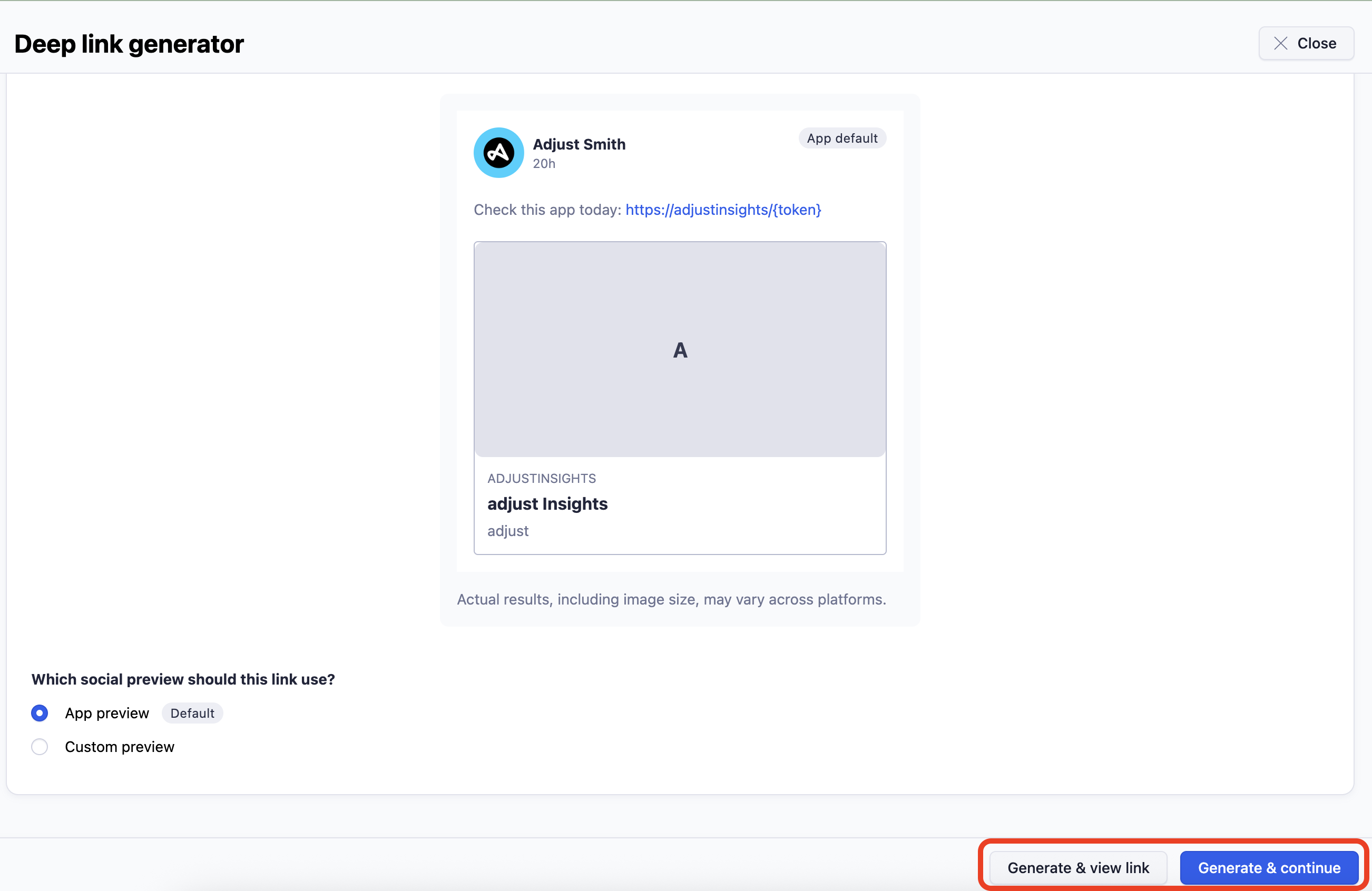The height and width of the screenshot is (891, 1372).
Task: Click the Adjust Smith profile name
Action: tap(579, 144)
